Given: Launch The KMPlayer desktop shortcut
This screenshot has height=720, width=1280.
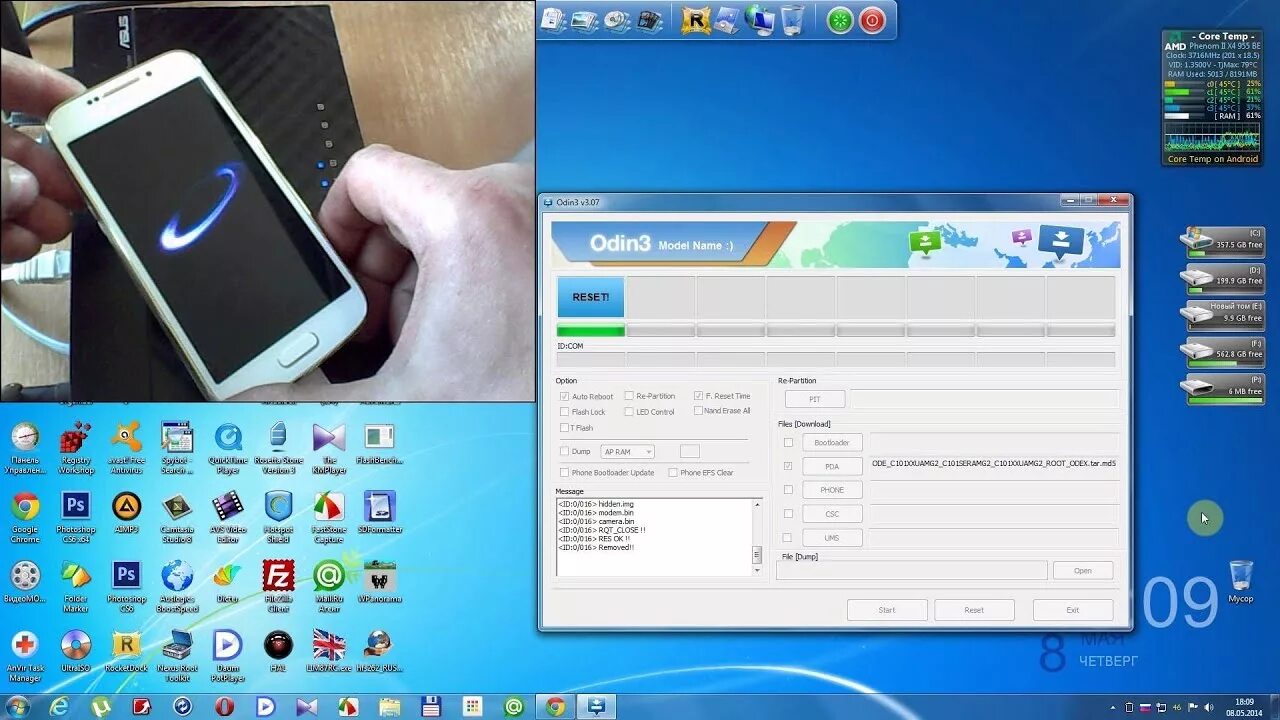Looking at the screenshot, I should [329, 448].
